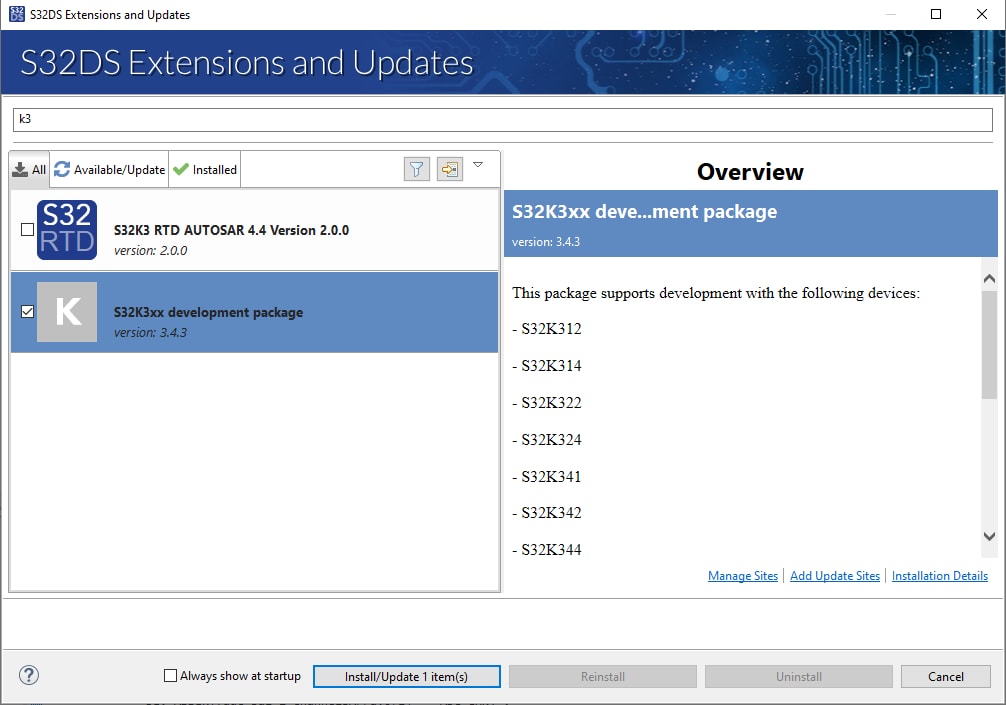The image size is (1006, 705).
Task: Click the yellow arrow toolbar icon
Action: pyautogui.click(x=450, y=169)
